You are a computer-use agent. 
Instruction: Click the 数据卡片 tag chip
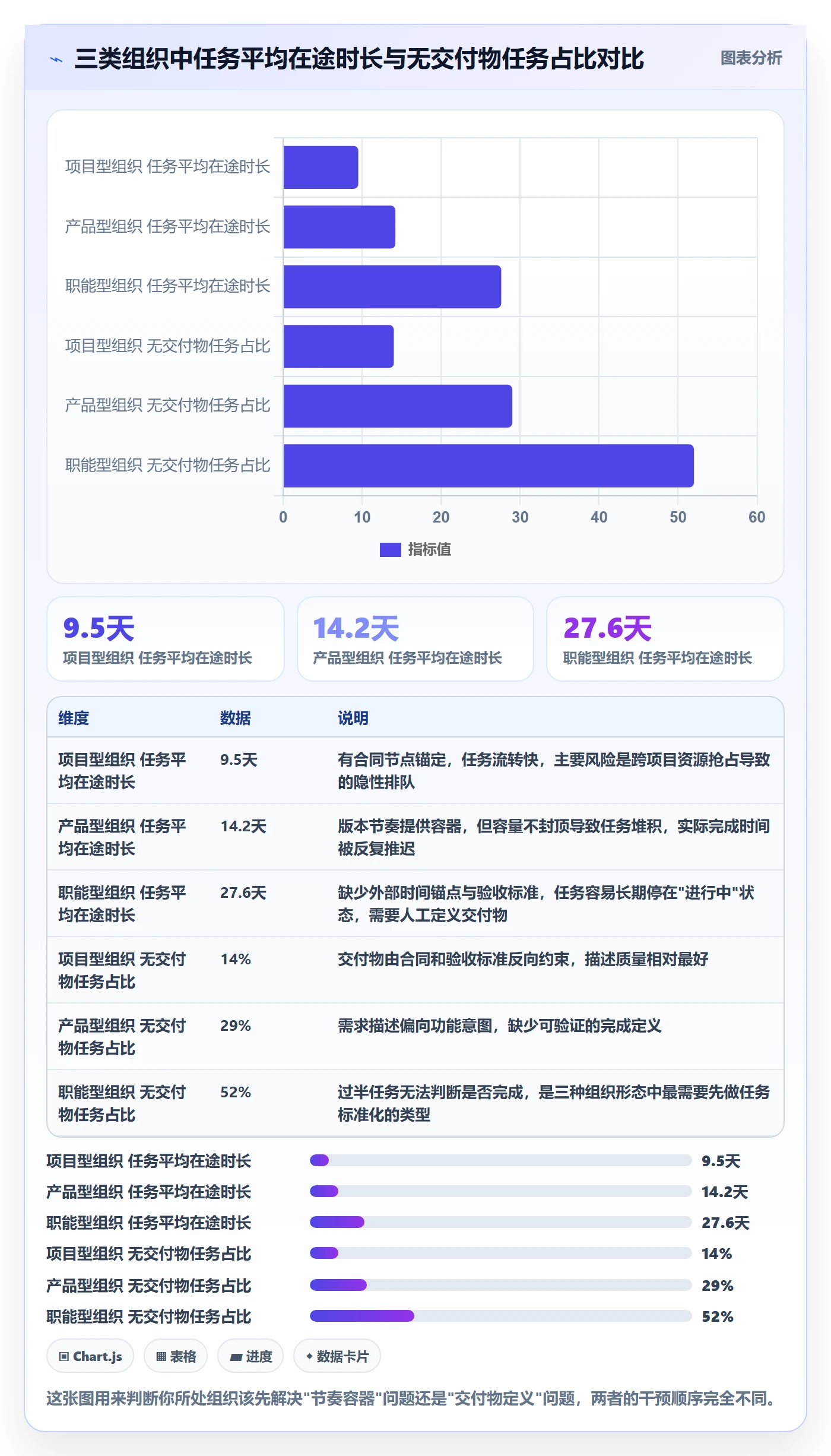337,1356
